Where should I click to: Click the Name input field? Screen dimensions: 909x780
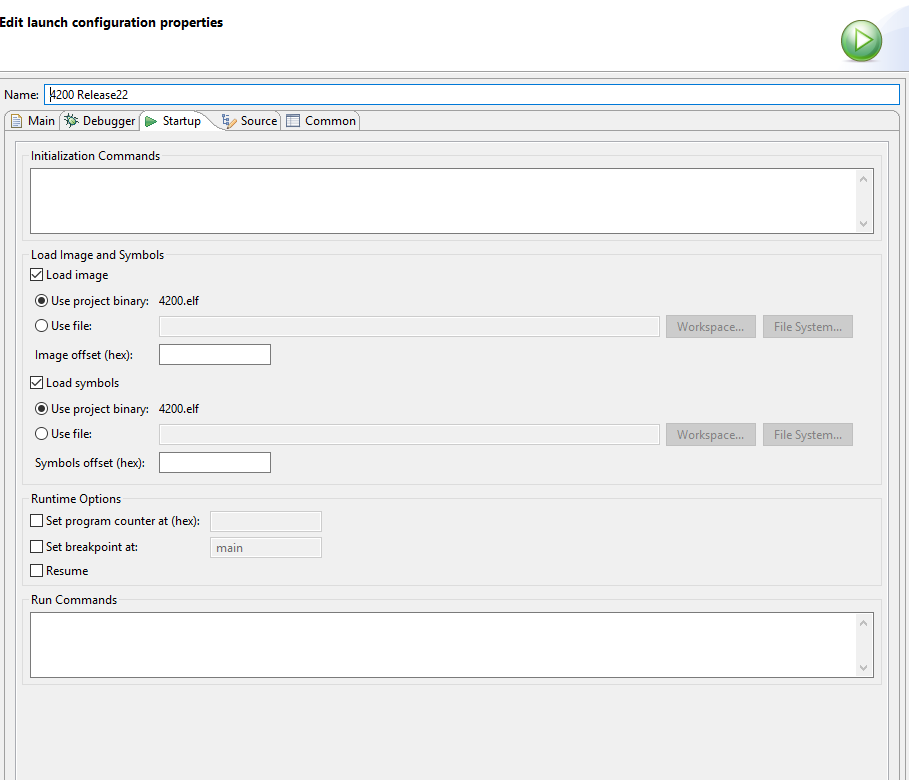click(470, 95)
